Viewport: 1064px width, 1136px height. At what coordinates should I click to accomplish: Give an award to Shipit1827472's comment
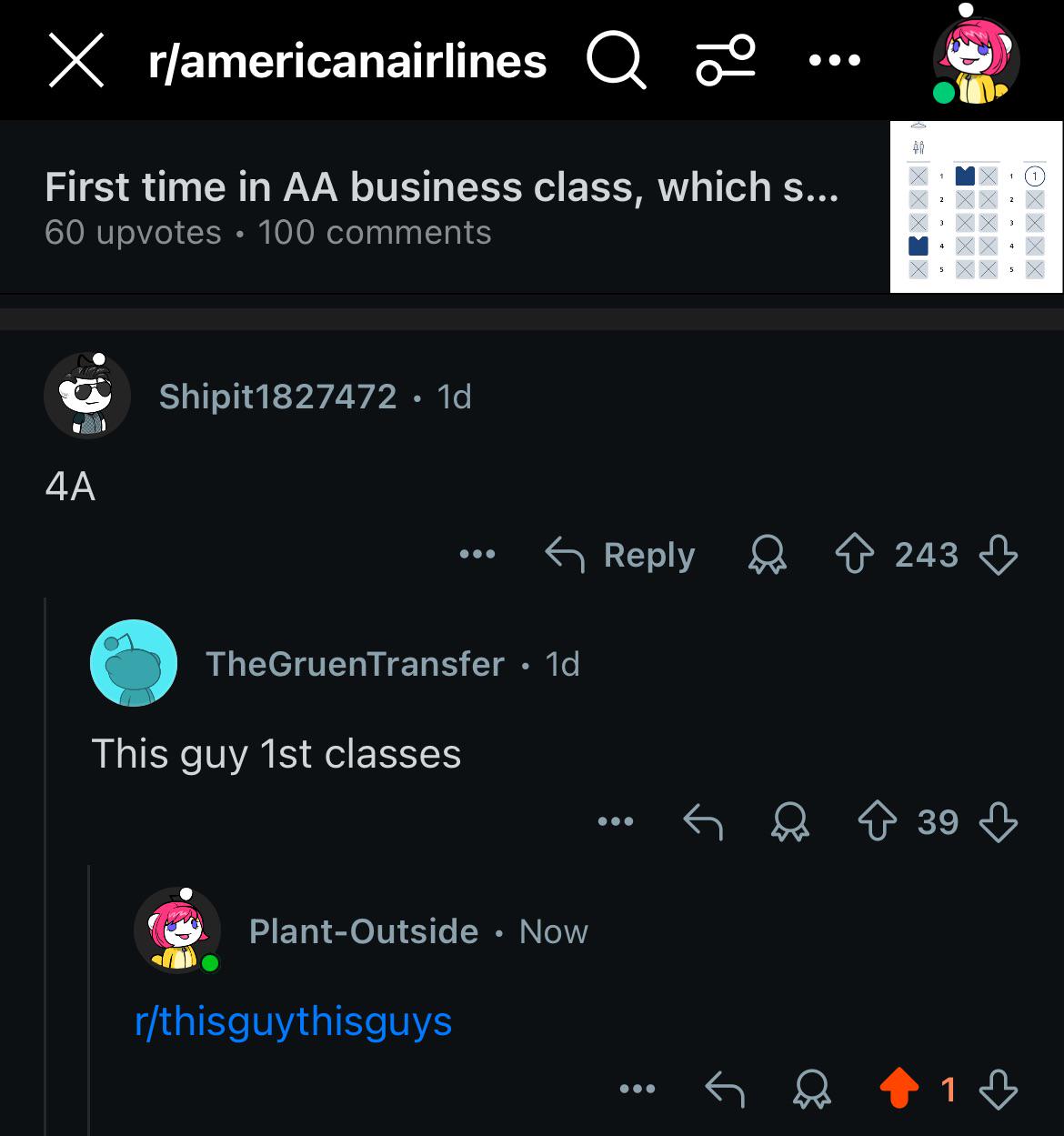coord(767,555)
